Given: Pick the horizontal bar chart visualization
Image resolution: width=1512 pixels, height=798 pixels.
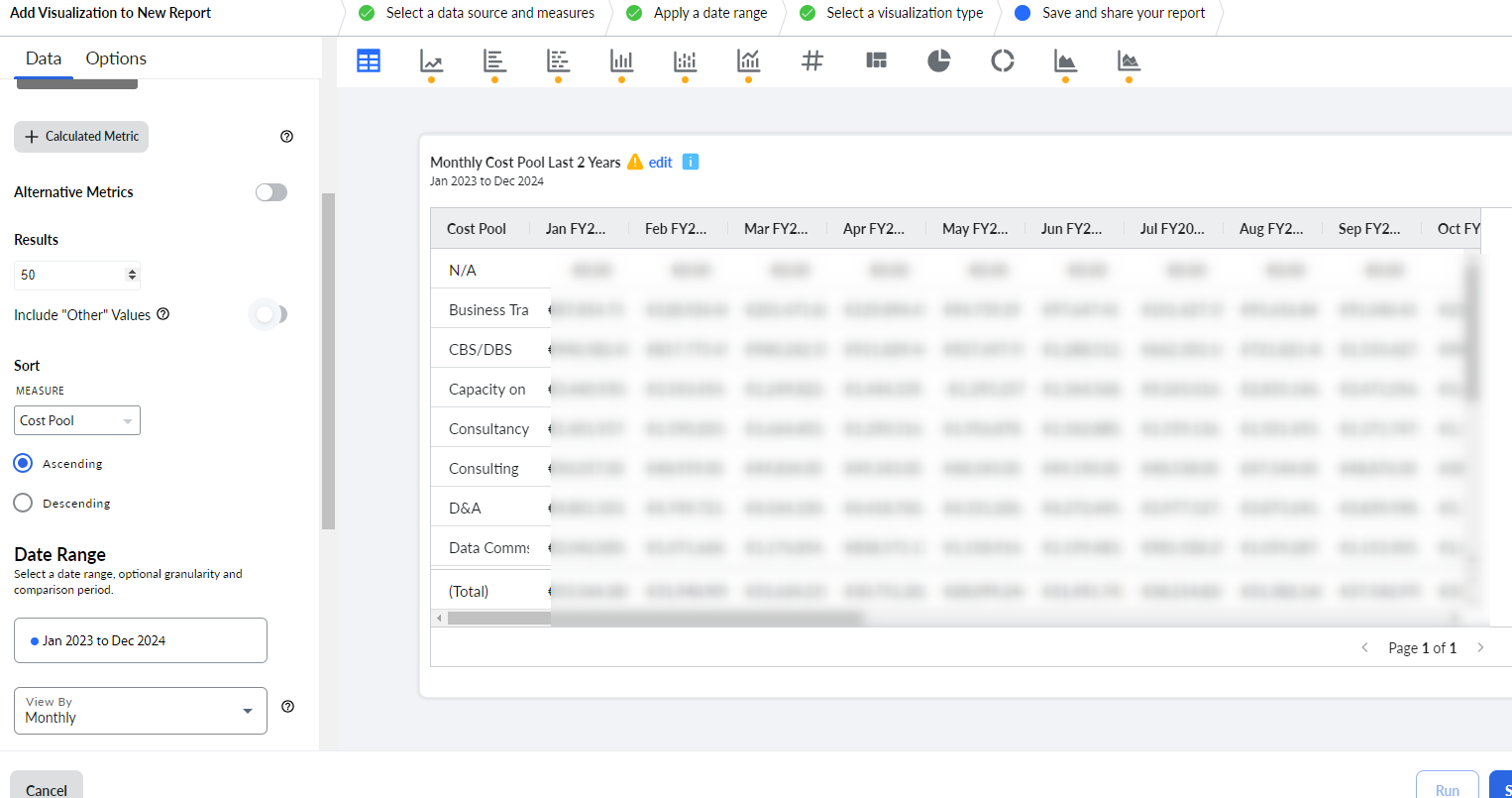Looking at the screenshot, I should tap(494, 60).
